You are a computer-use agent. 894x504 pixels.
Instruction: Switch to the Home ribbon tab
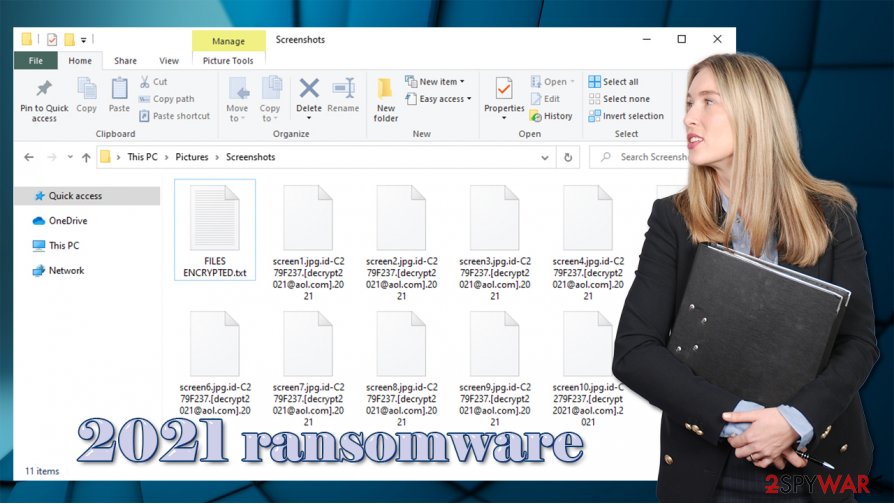(80, 60)
